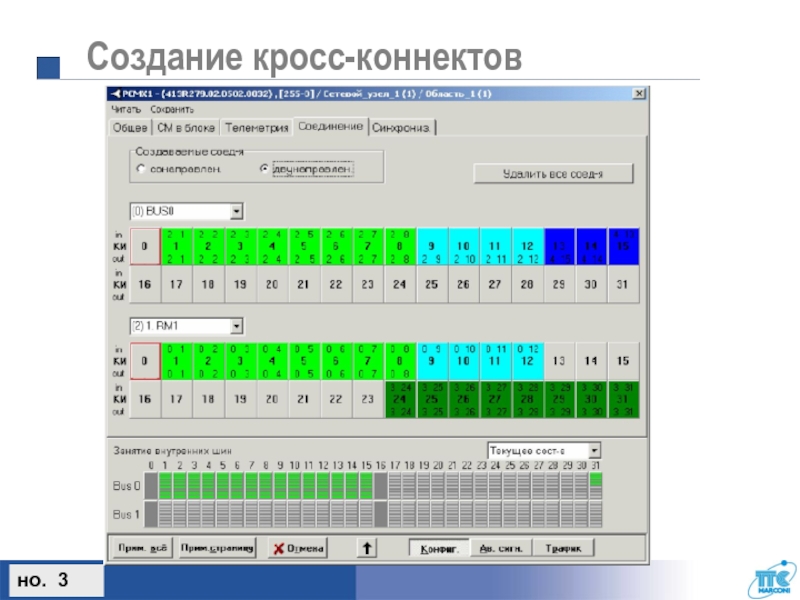The height and width of the screenshot is (600, 800).
Task: Switch to Конфиг. mode button
Action: pos(439,549)
